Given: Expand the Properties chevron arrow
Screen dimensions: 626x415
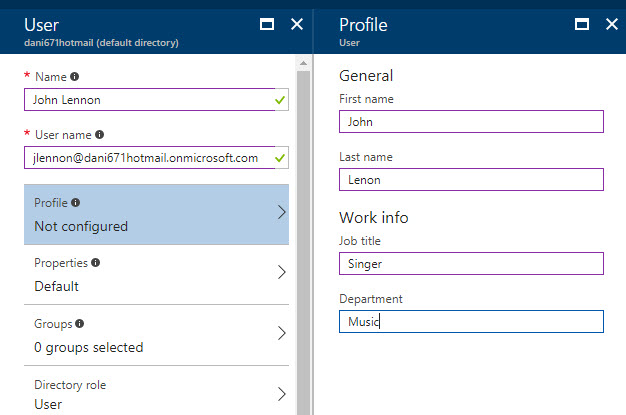Looking at the screenshot, I should 281,273.
